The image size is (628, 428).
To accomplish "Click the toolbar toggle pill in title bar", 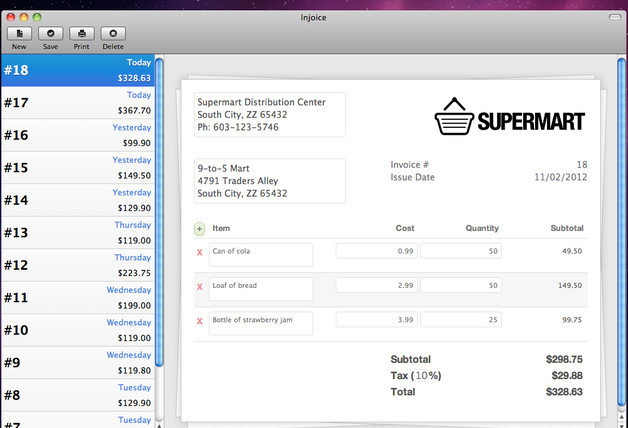I will coord(613,17).
